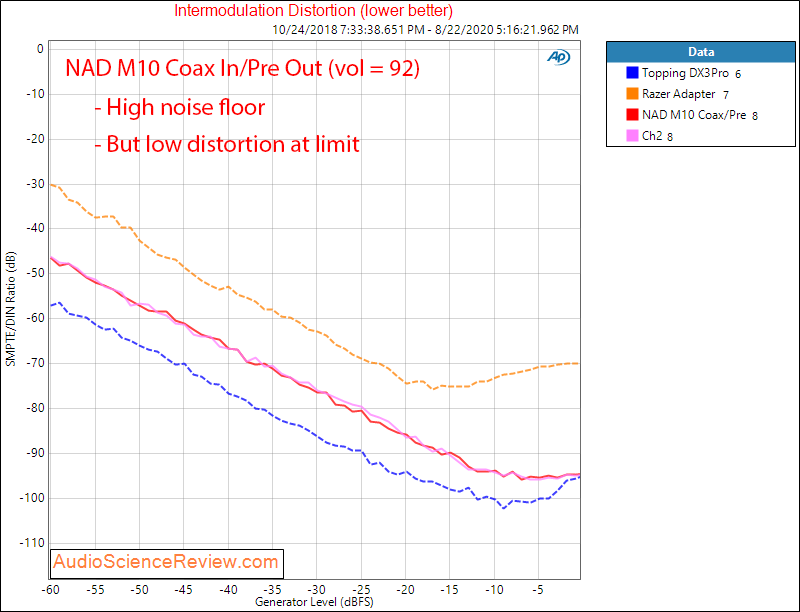
Task: Click the '- But low distortion at limit' annotation
Action: (x=227, y=144)
